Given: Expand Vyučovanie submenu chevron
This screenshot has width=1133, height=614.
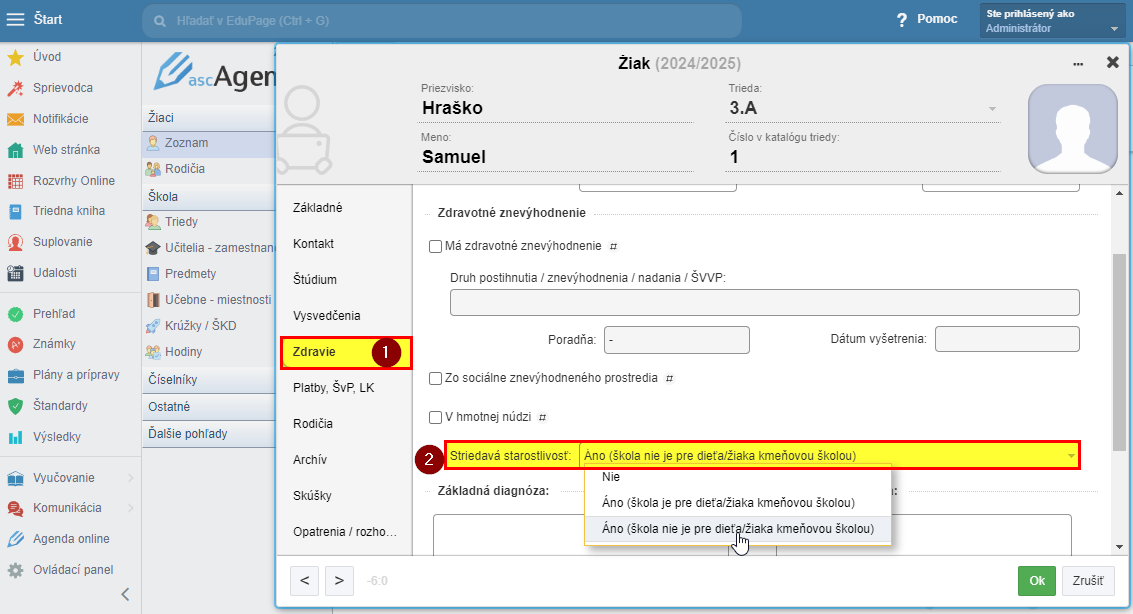Looking at the screenshot, I should (x=131, y=478).
